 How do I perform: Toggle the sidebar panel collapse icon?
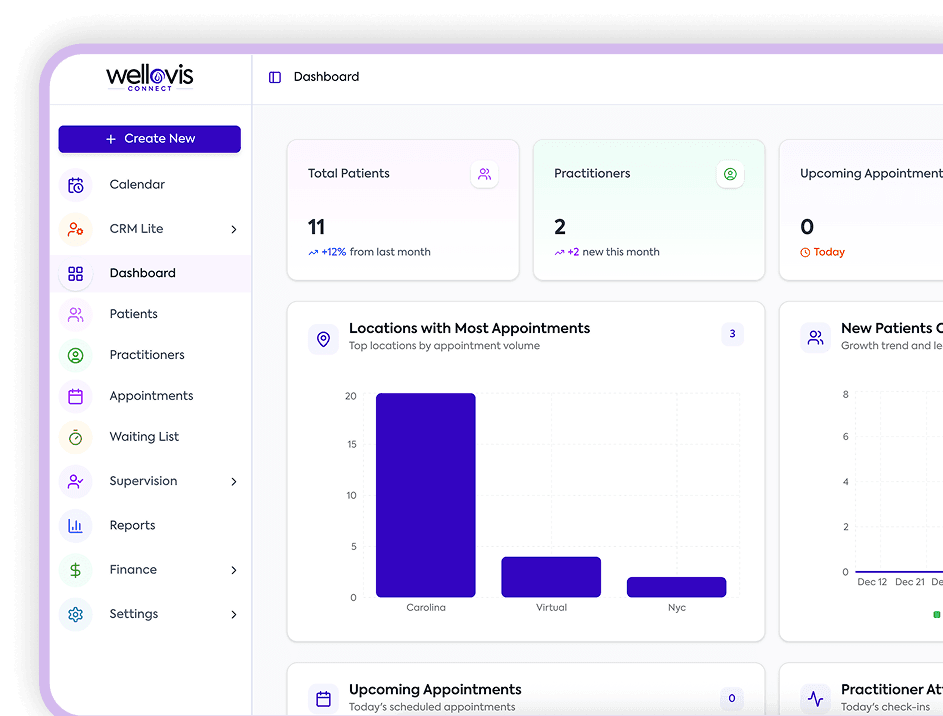(275, 77)
